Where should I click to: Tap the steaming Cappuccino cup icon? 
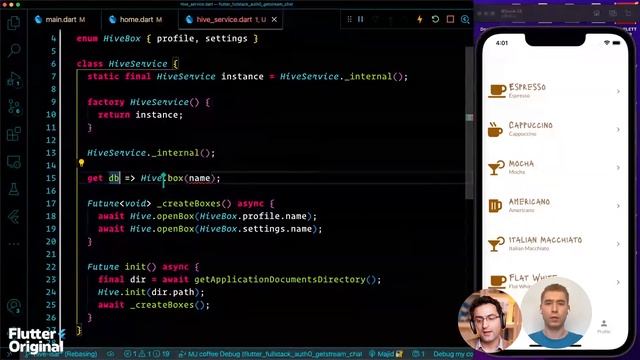click(x=495, y=129)
